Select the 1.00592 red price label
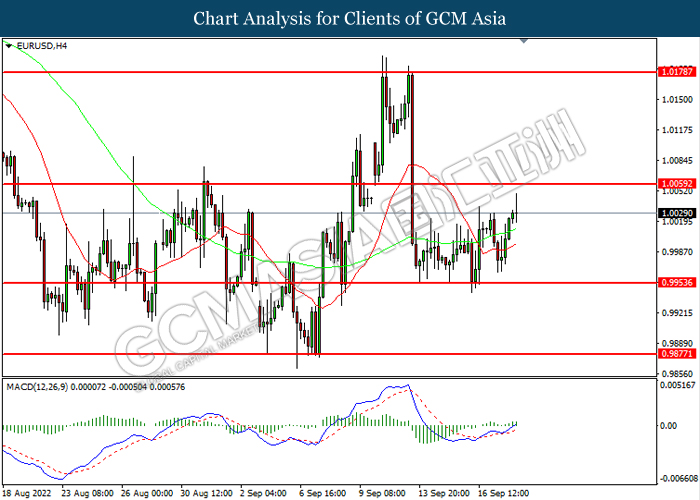 (x=677, y=184)
